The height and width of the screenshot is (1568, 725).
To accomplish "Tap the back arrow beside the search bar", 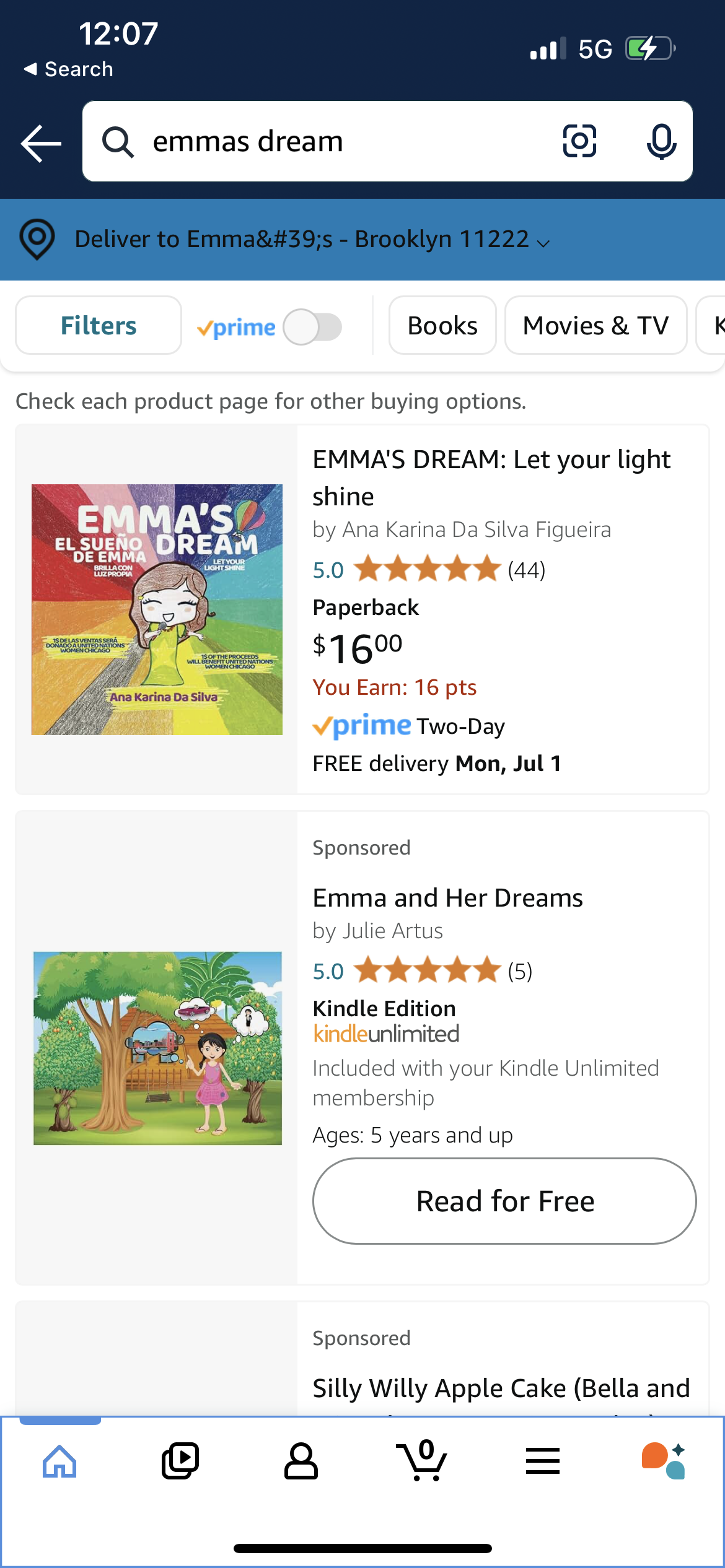I will [41, 142].
